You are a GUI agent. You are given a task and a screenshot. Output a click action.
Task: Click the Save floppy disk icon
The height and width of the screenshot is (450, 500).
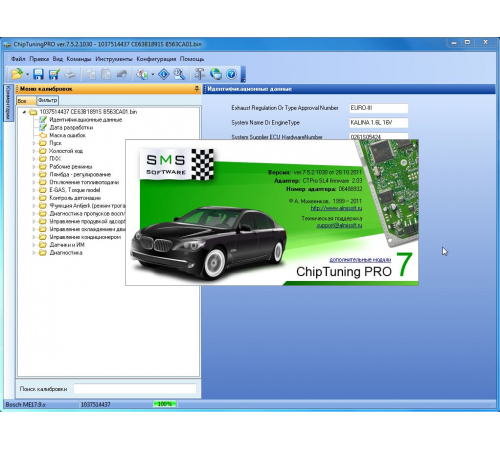(x=38, y=74)
